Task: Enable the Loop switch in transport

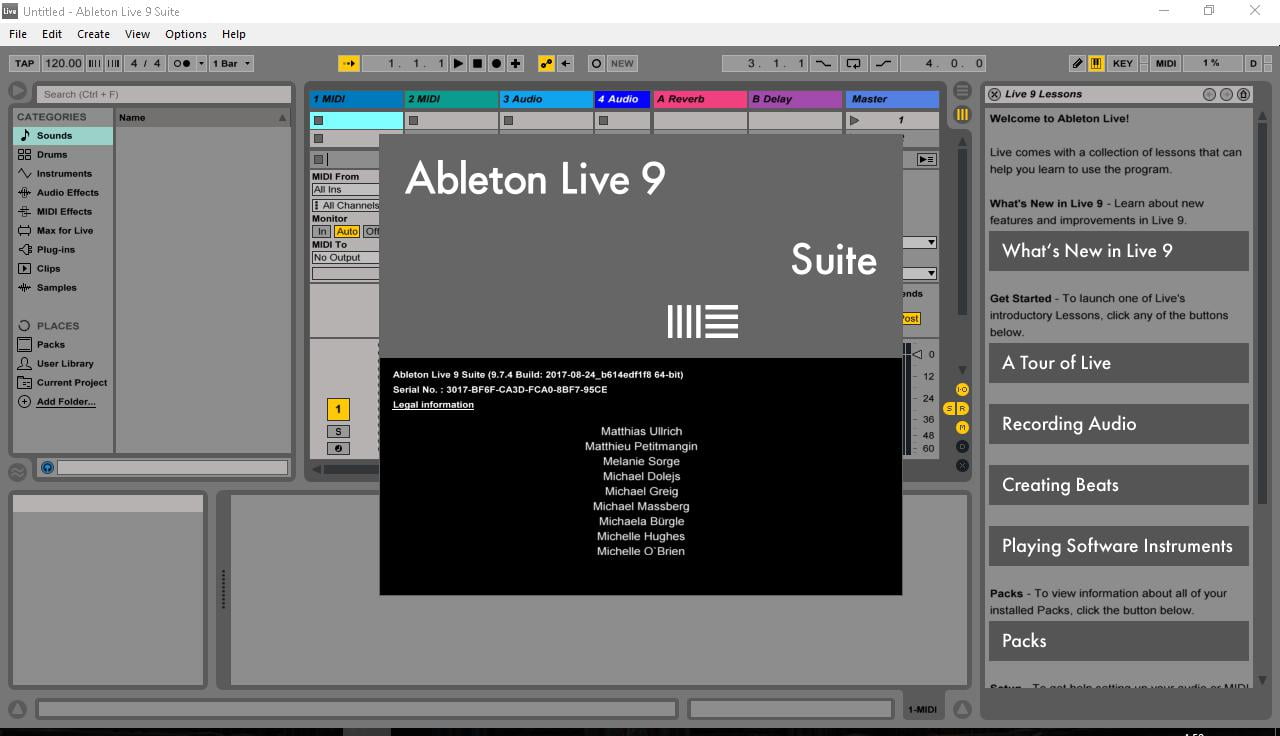Action: point(853,63)
